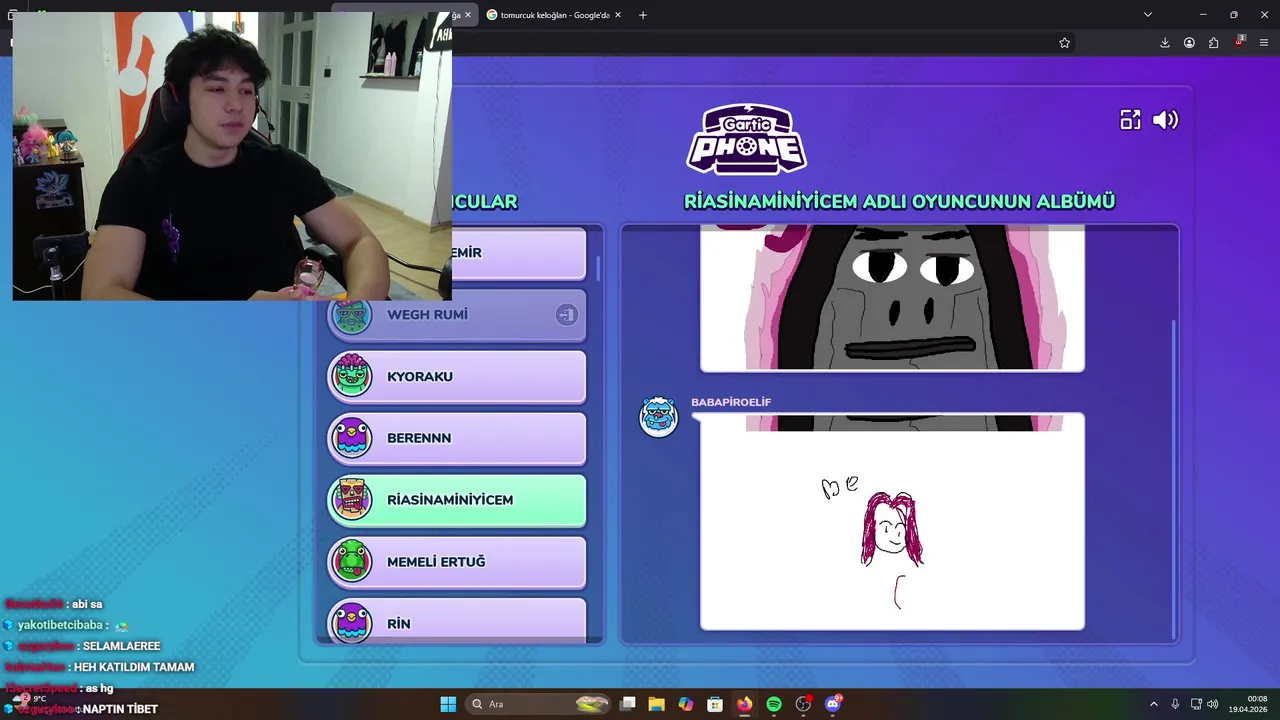Click chat message 'SELAMLAEREE'

121,646
